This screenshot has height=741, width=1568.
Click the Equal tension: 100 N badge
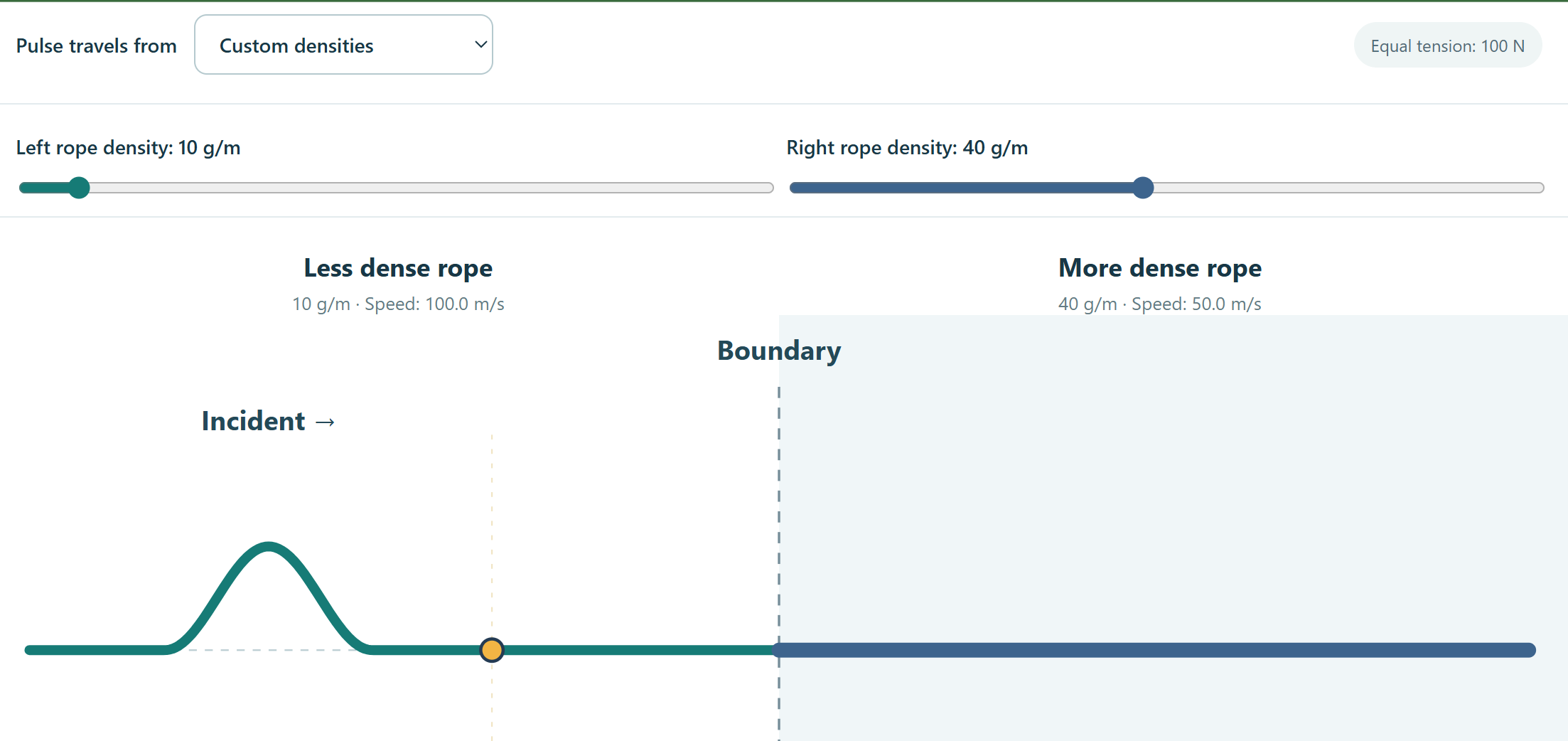[1448, 46]
